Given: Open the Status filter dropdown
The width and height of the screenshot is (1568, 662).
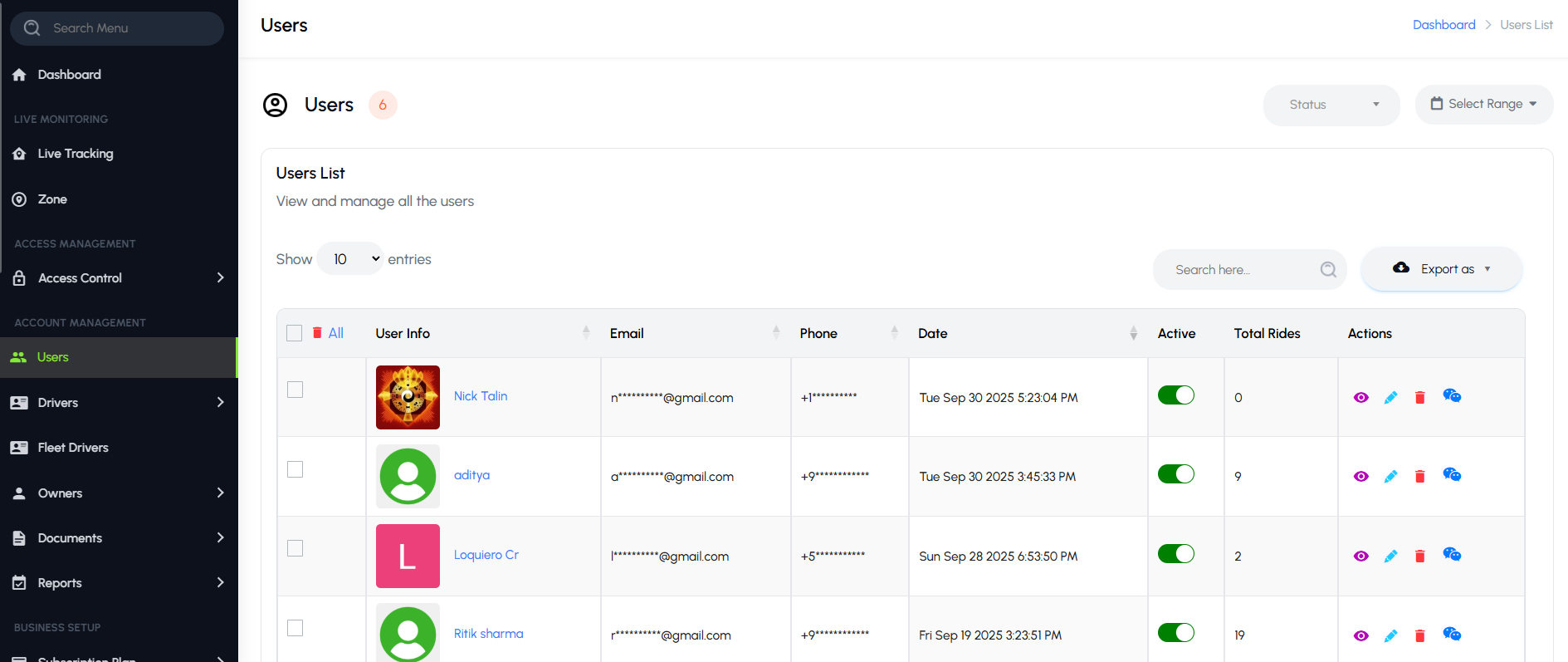Looking at the screenshot, I should (1331, 105).
